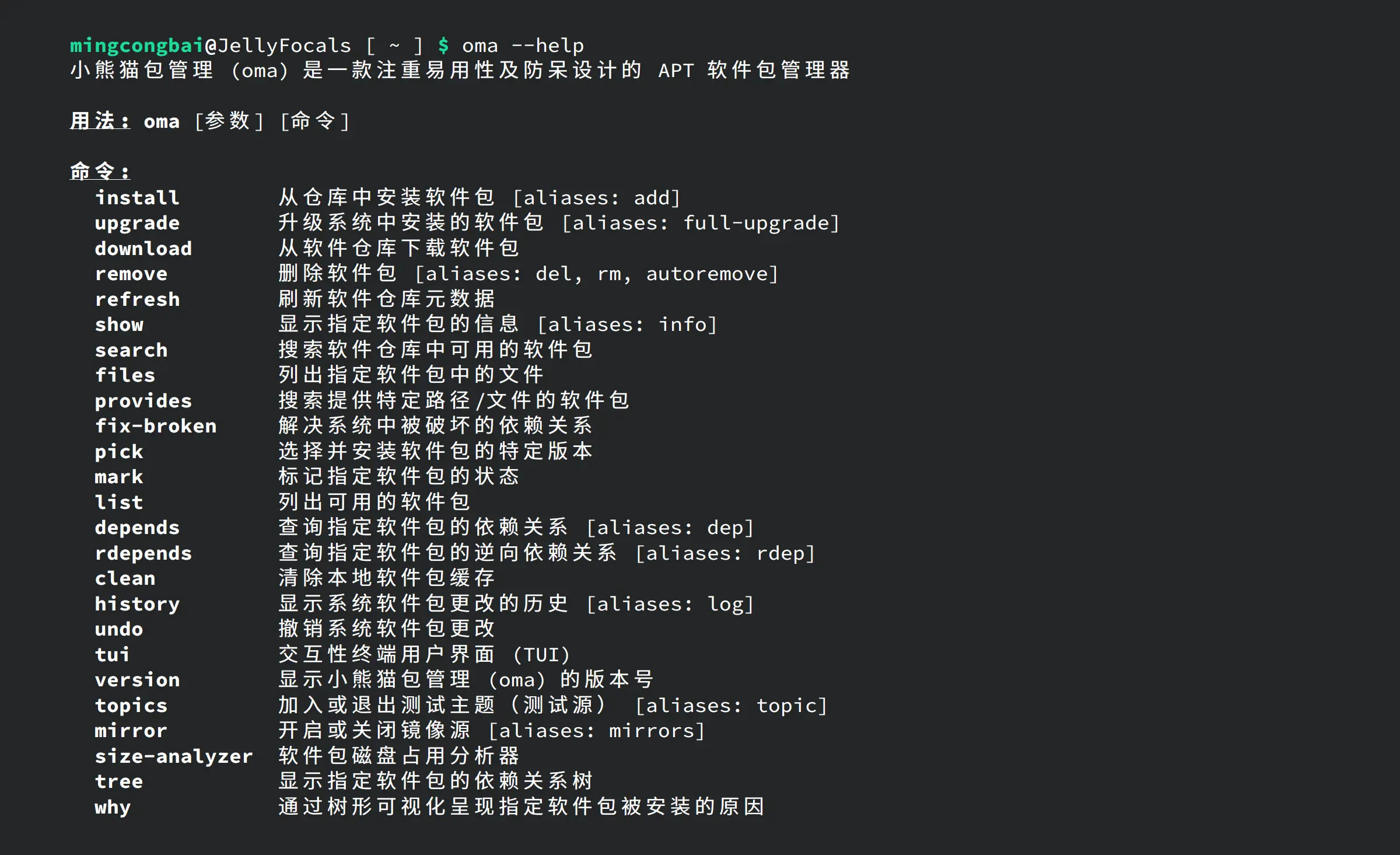Click the 'topics' command text
This screenshot has width=1400, height=855.
coord(131,706)
